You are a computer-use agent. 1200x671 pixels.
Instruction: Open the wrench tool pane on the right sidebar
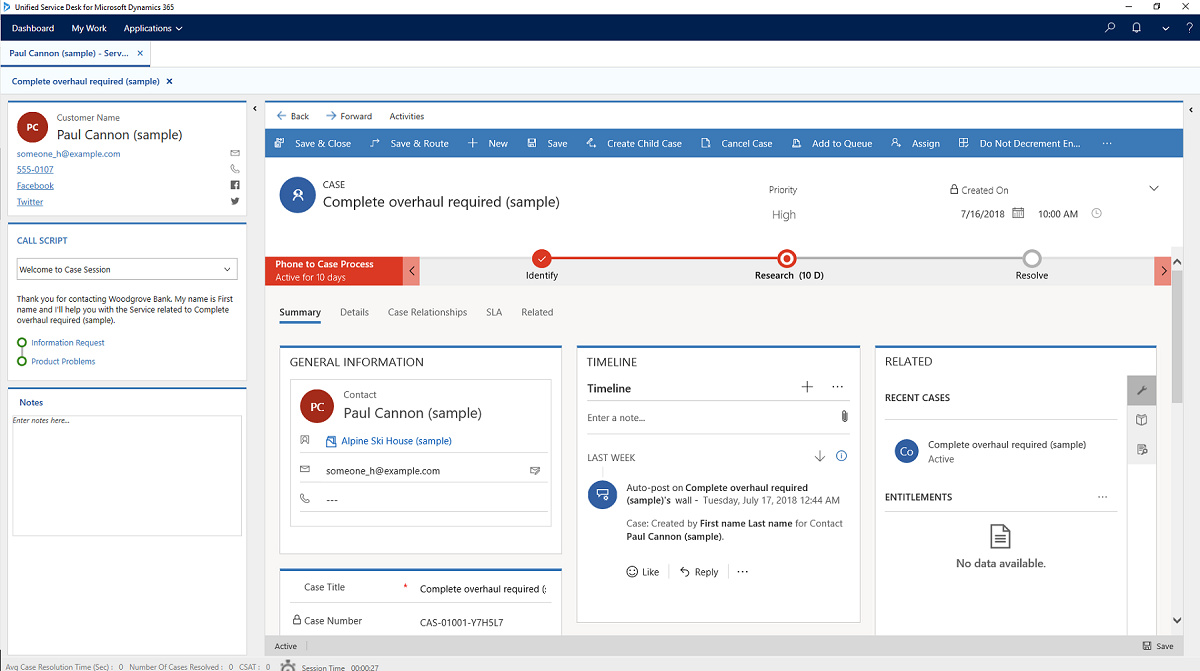click(1141, 390)
